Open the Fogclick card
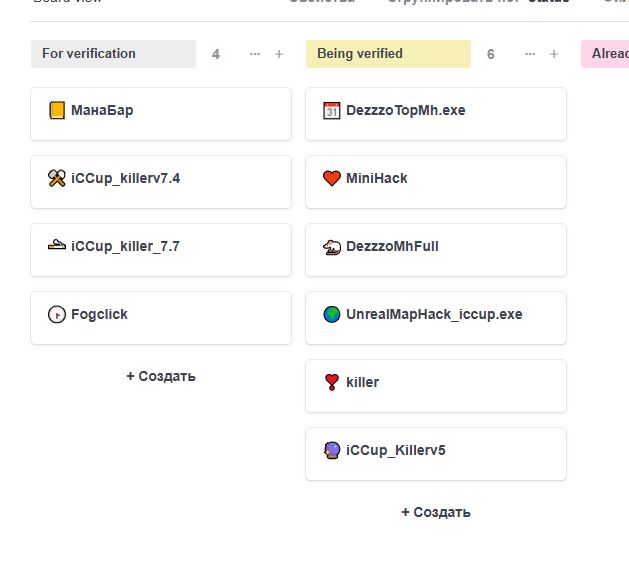Image resolution: width=629 pixels, height=568 pixels. coord(161,318)
